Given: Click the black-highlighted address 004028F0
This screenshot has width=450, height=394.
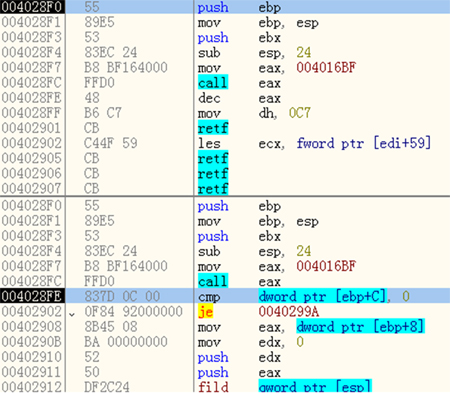Looking at the screenshot, I should pyautogui.click(x=32, y=7).
